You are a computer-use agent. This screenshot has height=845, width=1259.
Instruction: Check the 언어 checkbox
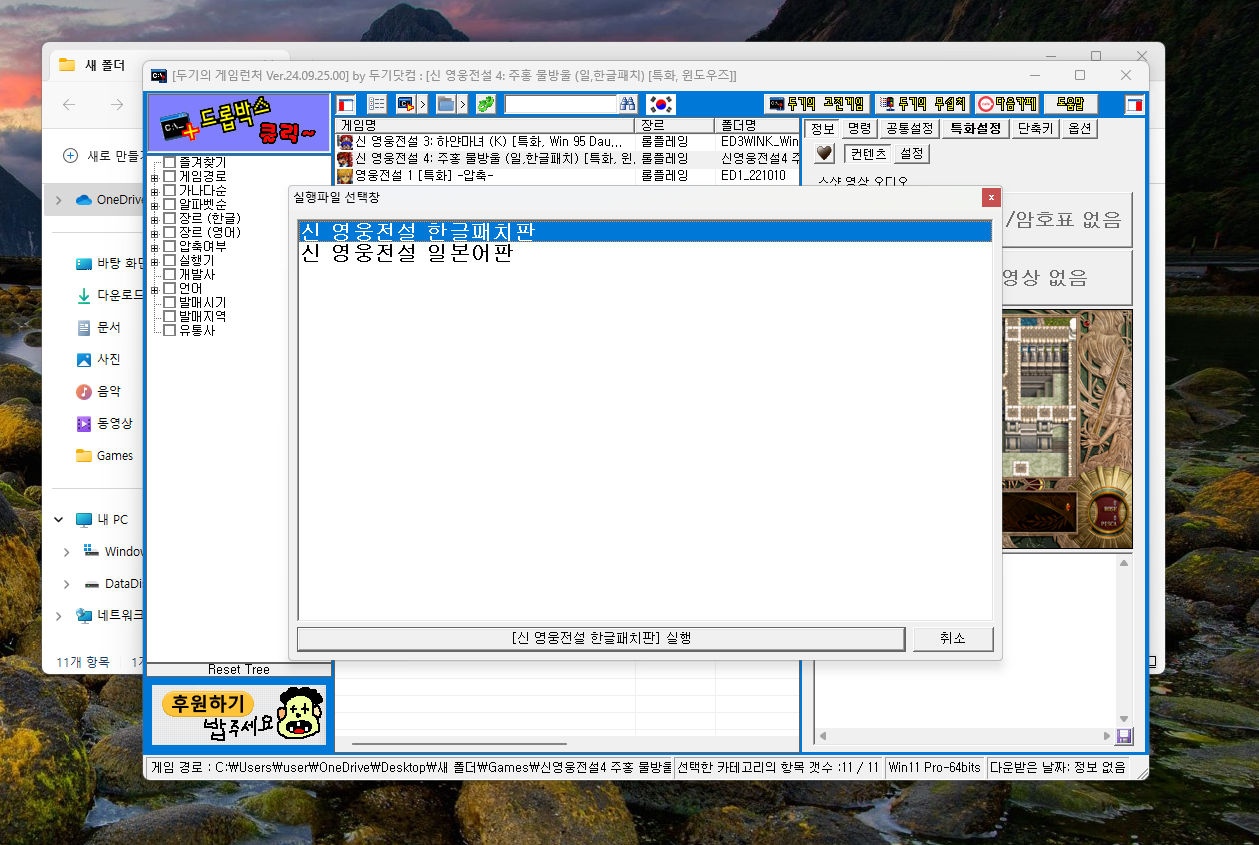[170, 288]
